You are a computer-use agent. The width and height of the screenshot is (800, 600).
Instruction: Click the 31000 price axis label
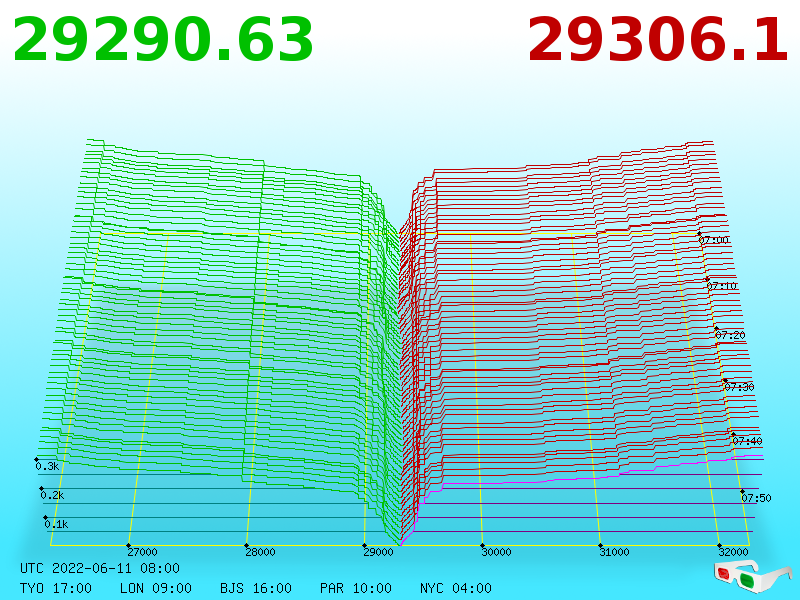coord(614,552)
